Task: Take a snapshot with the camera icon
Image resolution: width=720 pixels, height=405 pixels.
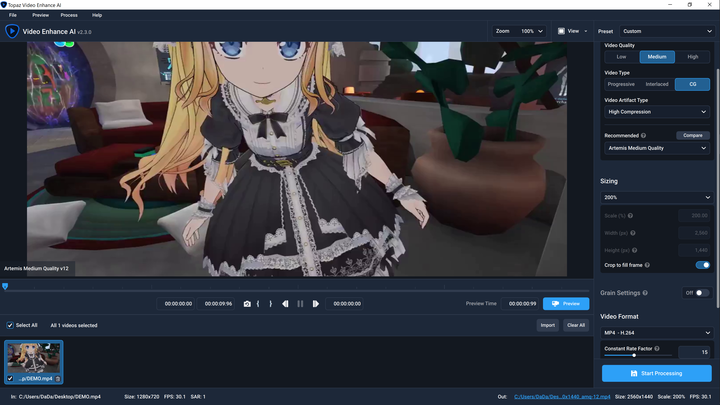Action: tap(247, 304)
